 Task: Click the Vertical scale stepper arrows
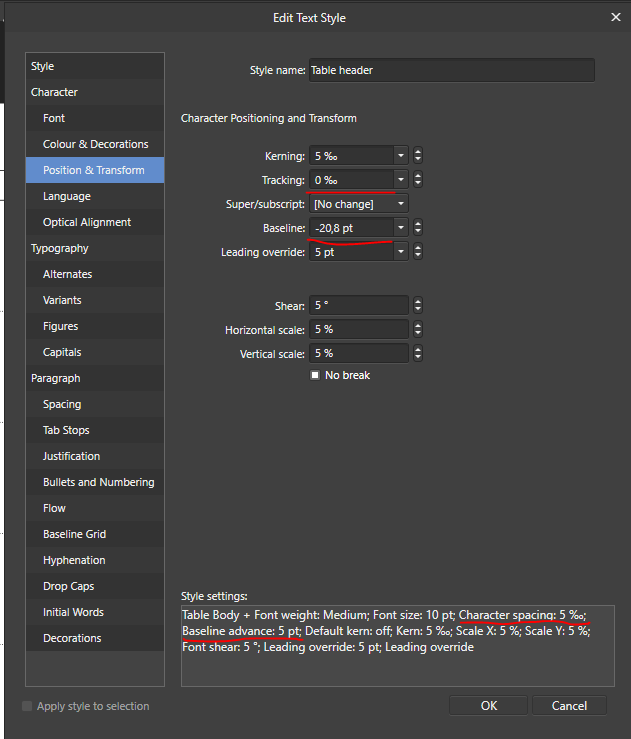(418, 353)
